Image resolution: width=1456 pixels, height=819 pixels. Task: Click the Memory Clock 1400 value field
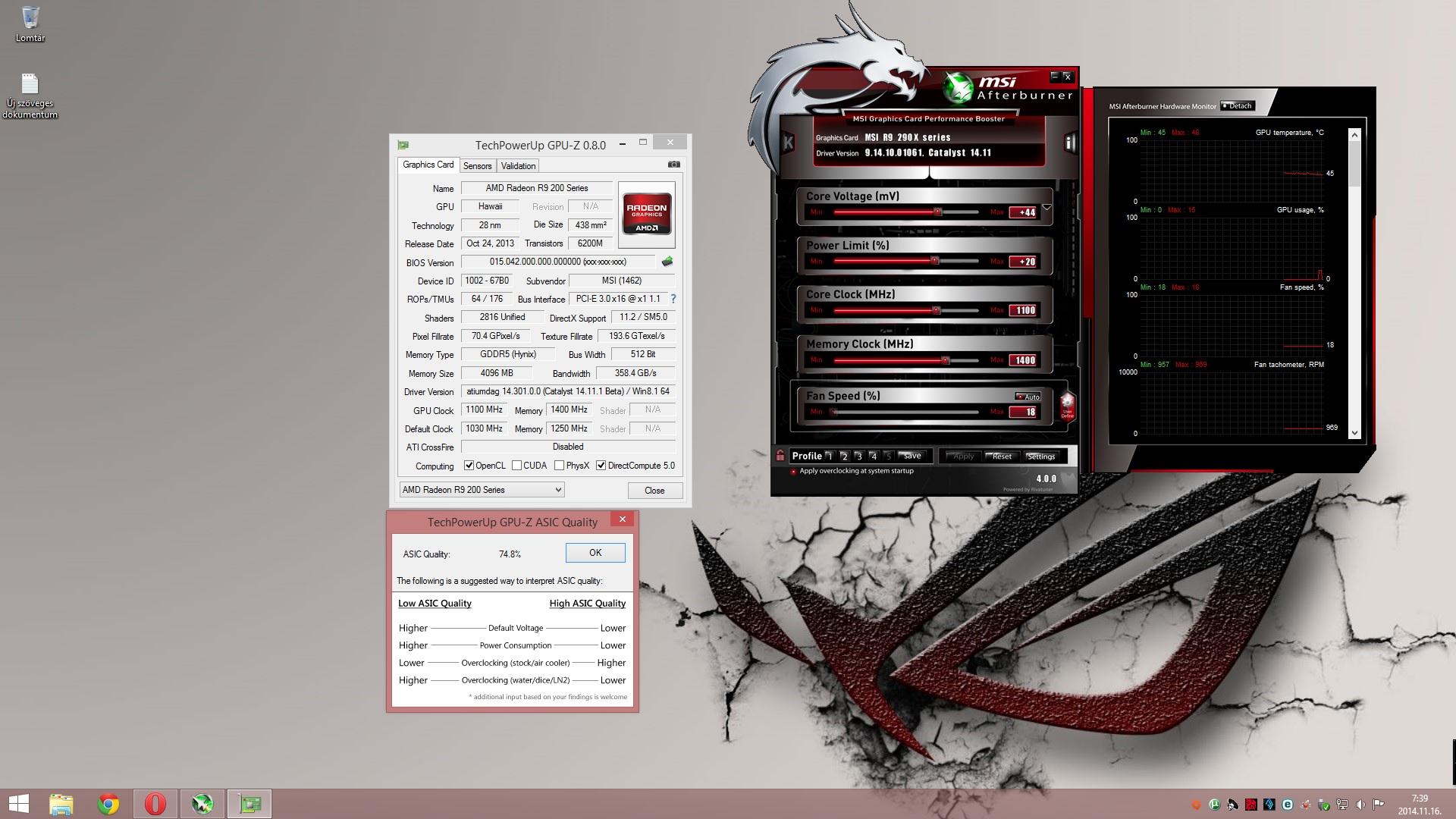click(x=1024, y=360)
